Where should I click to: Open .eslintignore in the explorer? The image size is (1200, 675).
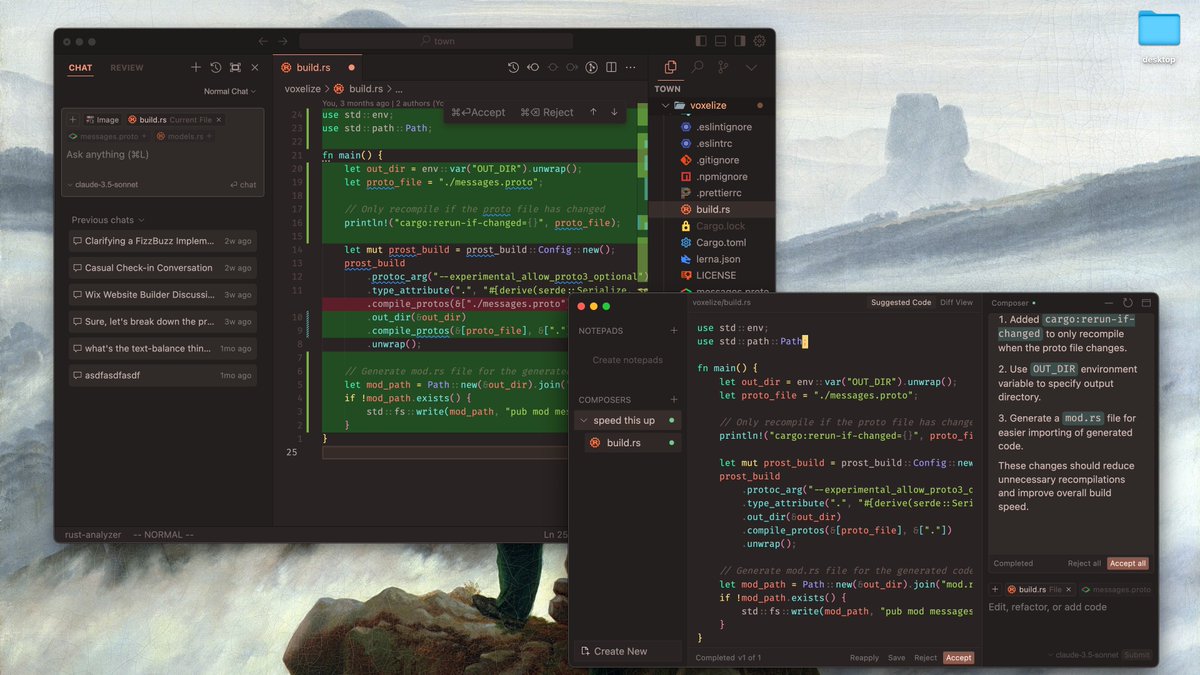tap(712, 127)
